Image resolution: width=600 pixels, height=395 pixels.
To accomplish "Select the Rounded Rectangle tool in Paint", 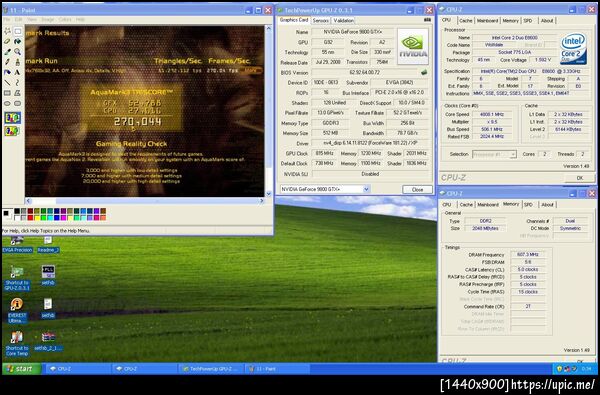I will (x=18, y=103).
